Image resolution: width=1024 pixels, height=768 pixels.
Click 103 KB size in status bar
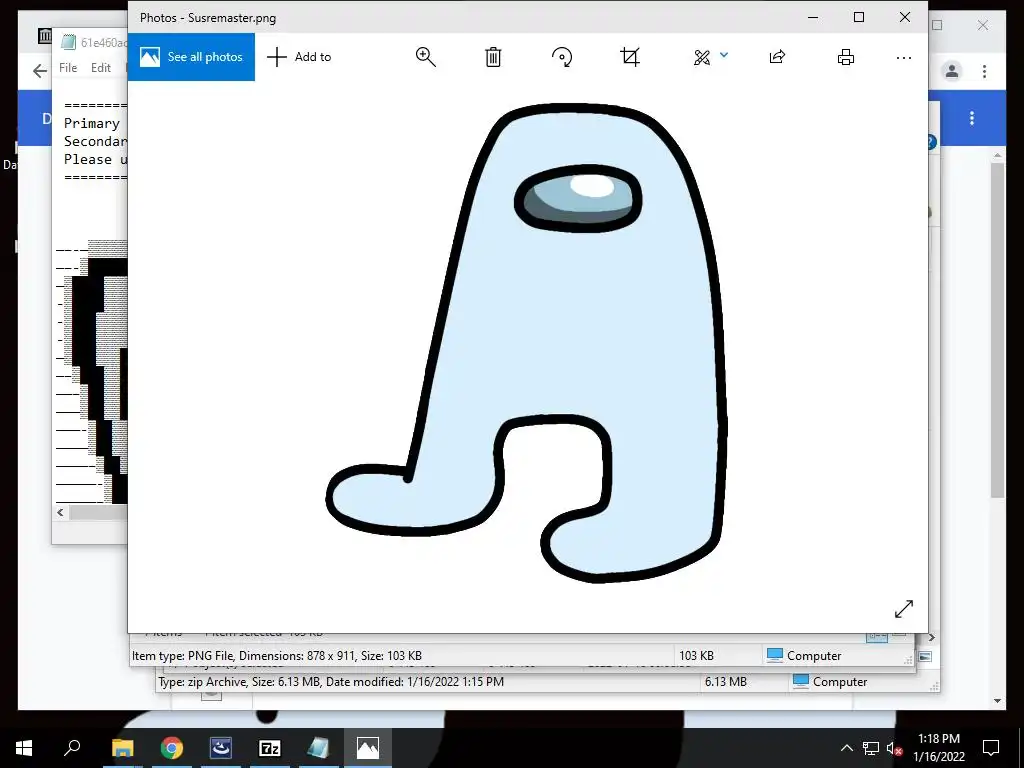(696, 656)
